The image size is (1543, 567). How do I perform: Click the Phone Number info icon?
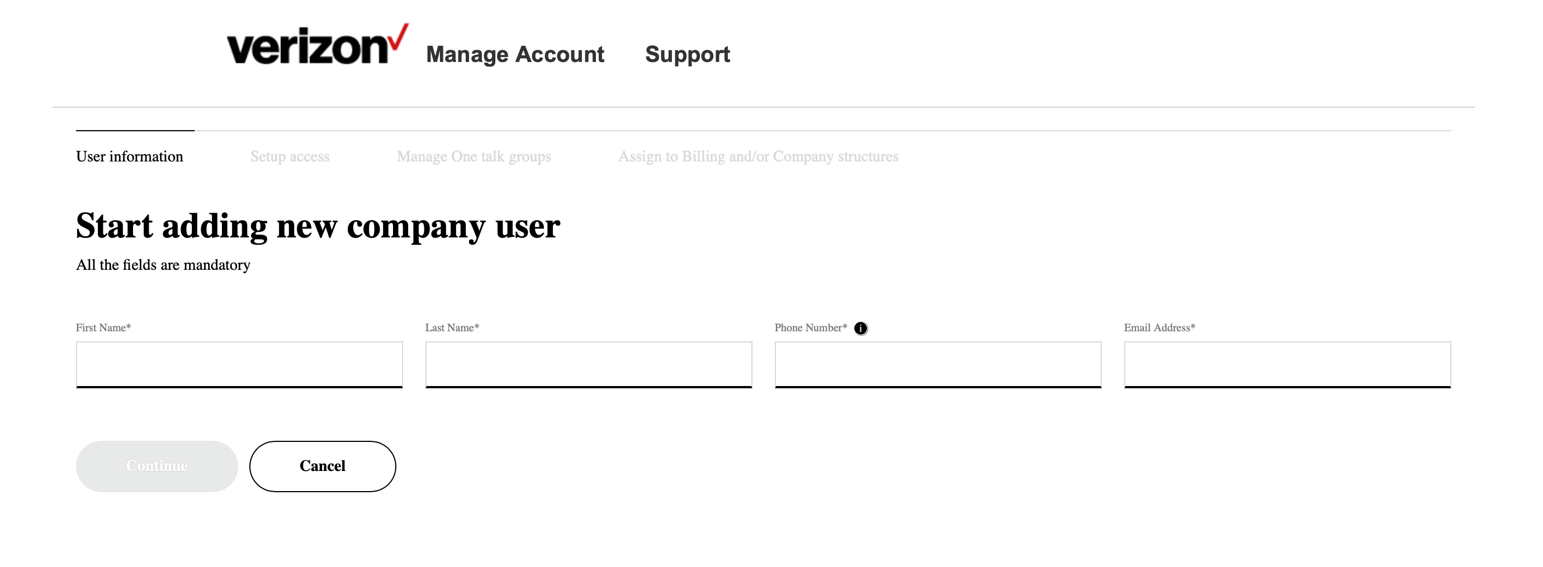coord(861,328)
